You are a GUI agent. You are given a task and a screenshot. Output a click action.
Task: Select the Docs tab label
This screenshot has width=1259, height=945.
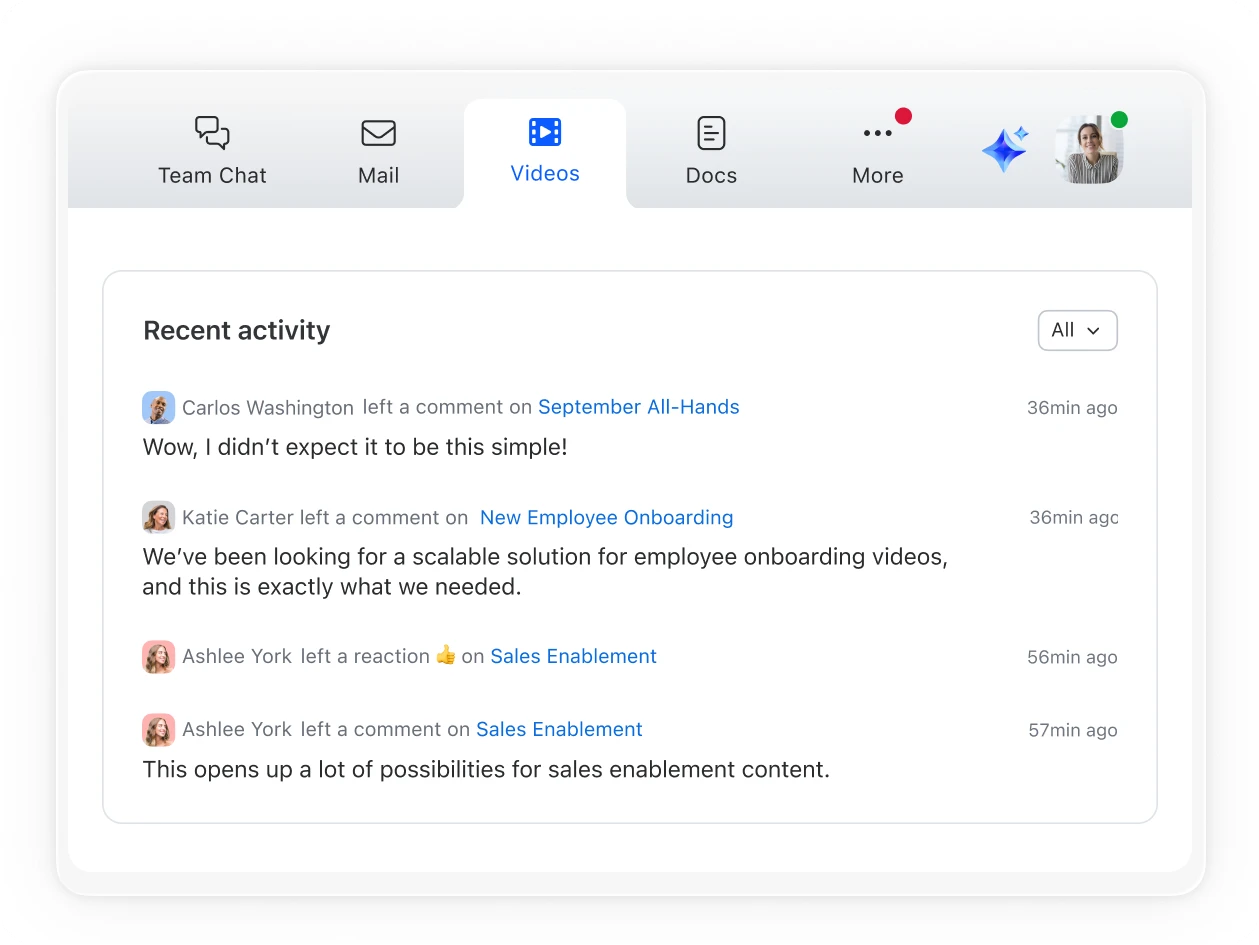711,176
